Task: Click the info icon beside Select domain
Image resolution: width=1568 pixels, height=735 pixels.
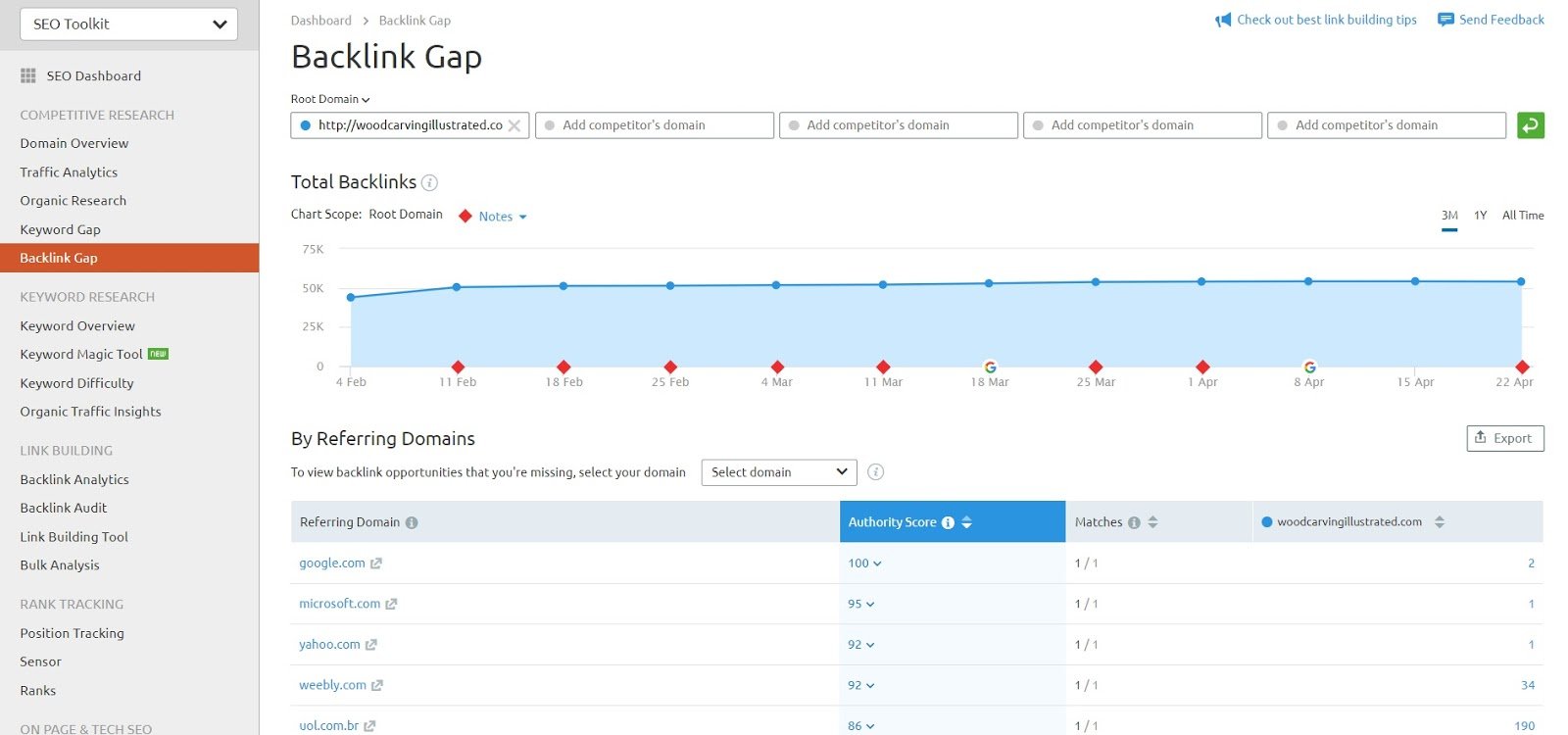Action: pyautogui.click(x=876, y=472)
